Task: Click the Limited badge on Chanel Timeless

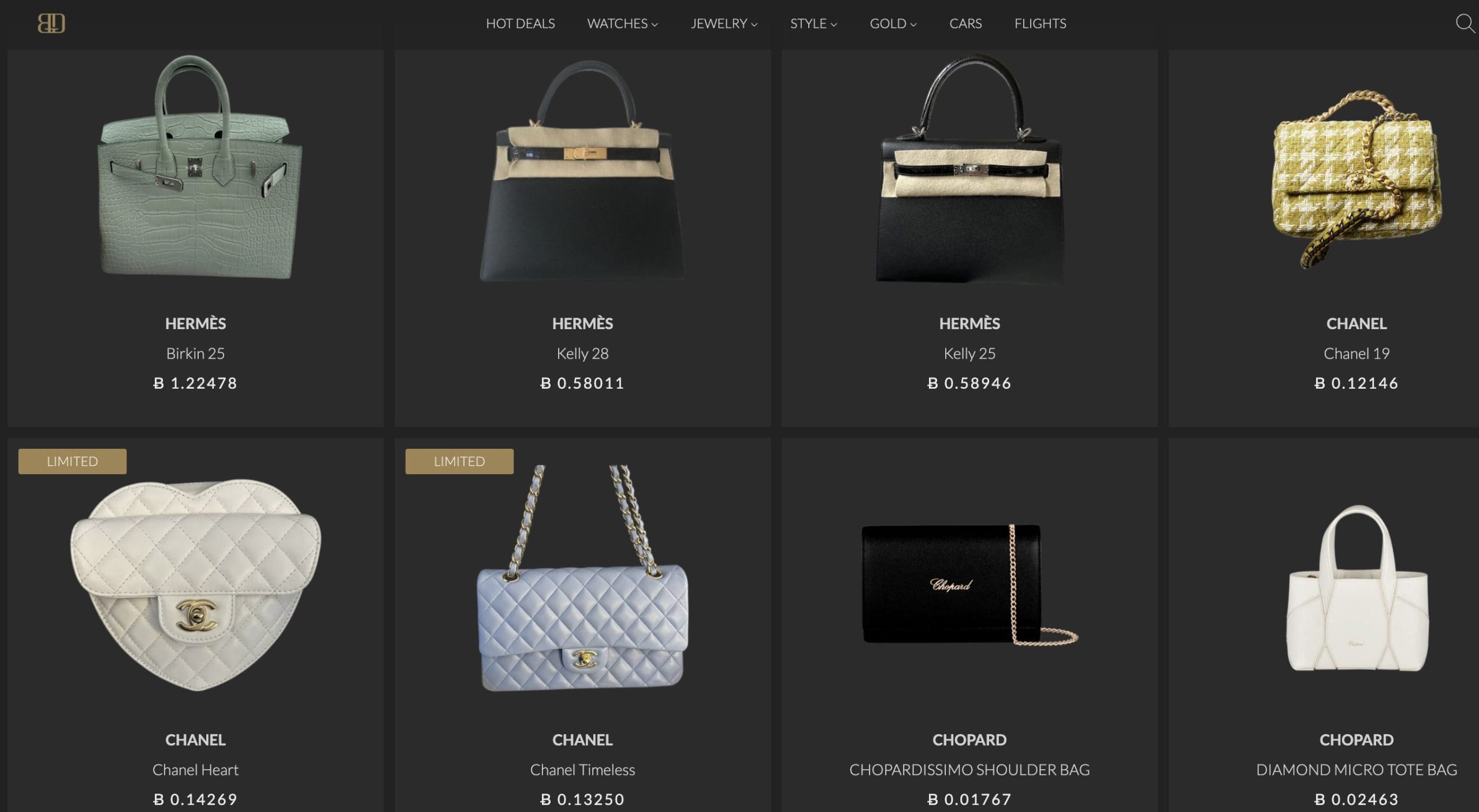Action: point(459,461)
